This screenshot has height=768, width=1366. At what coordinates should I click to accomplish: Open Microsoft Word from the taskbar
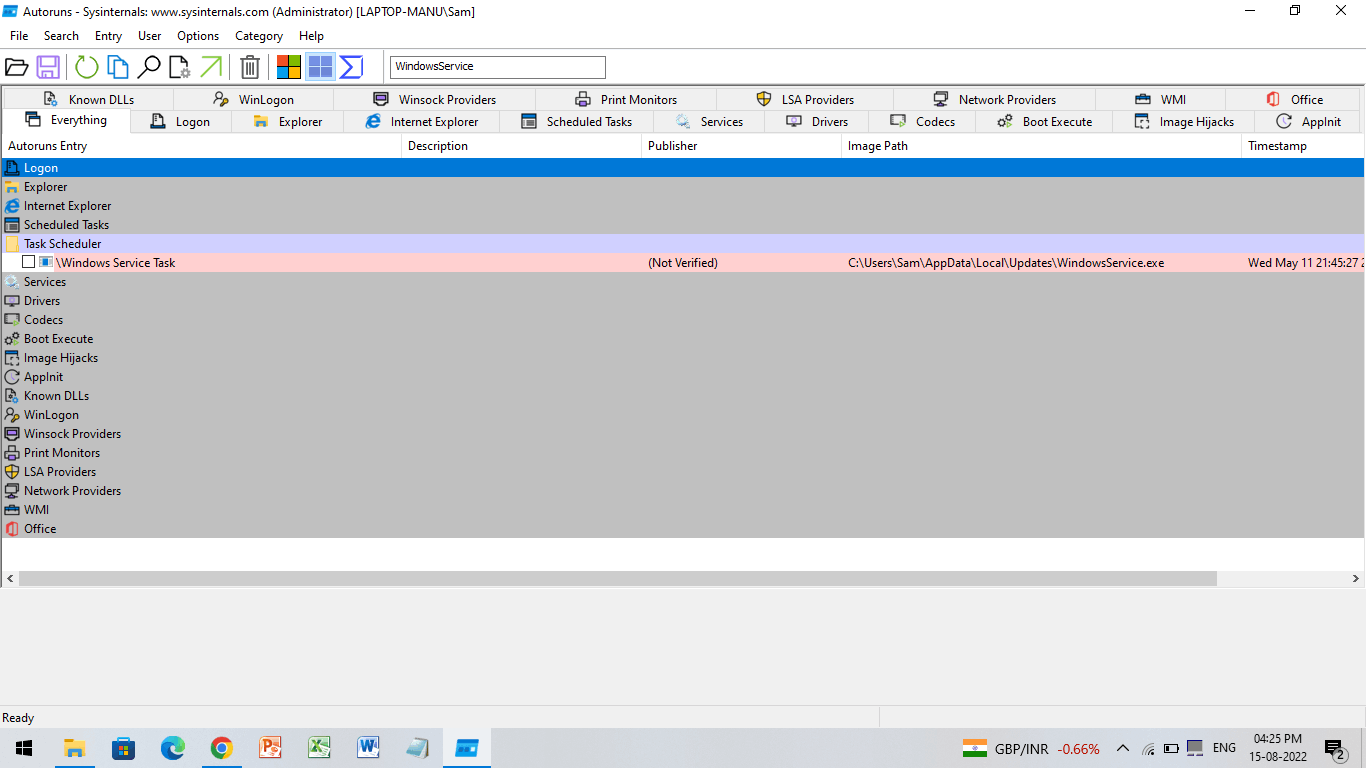[368, 748]
